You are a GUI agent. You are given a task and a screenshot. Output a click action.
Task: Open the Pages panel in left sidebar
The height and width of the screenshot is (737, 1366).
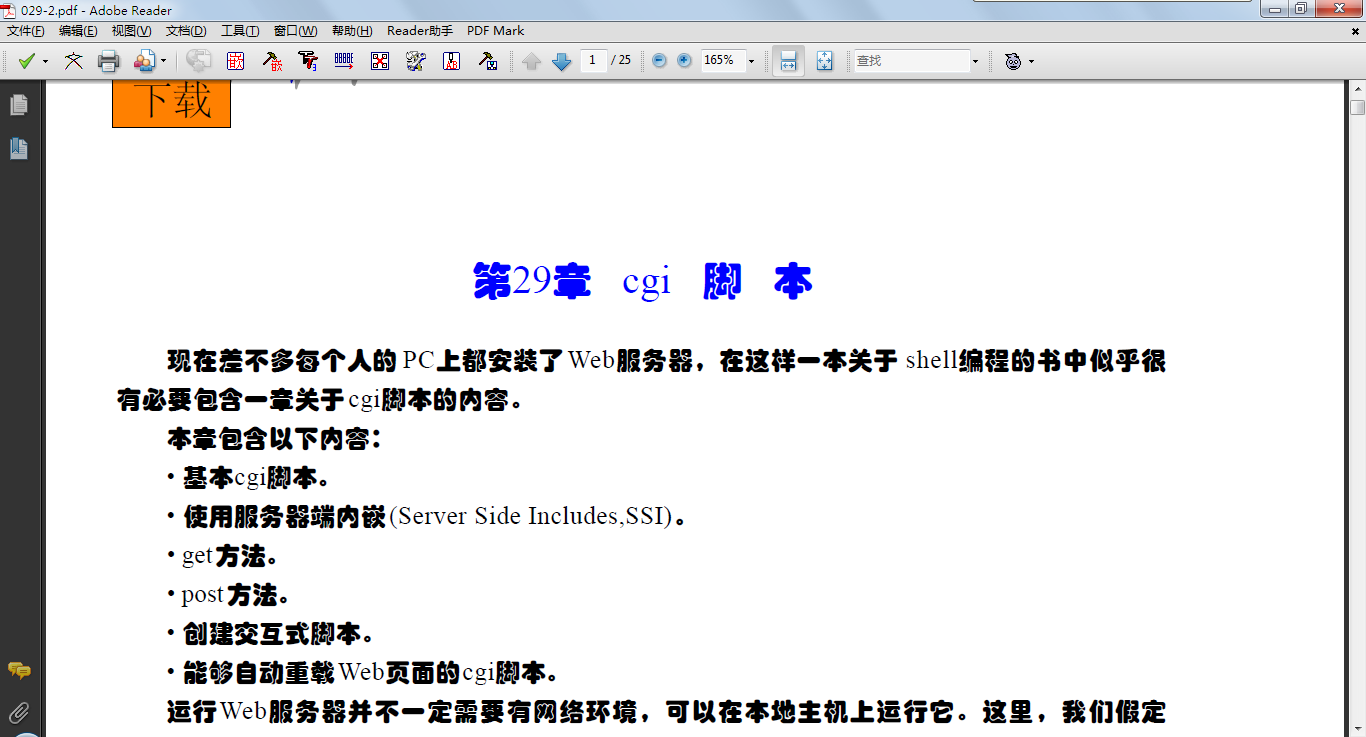pos(18,105)
